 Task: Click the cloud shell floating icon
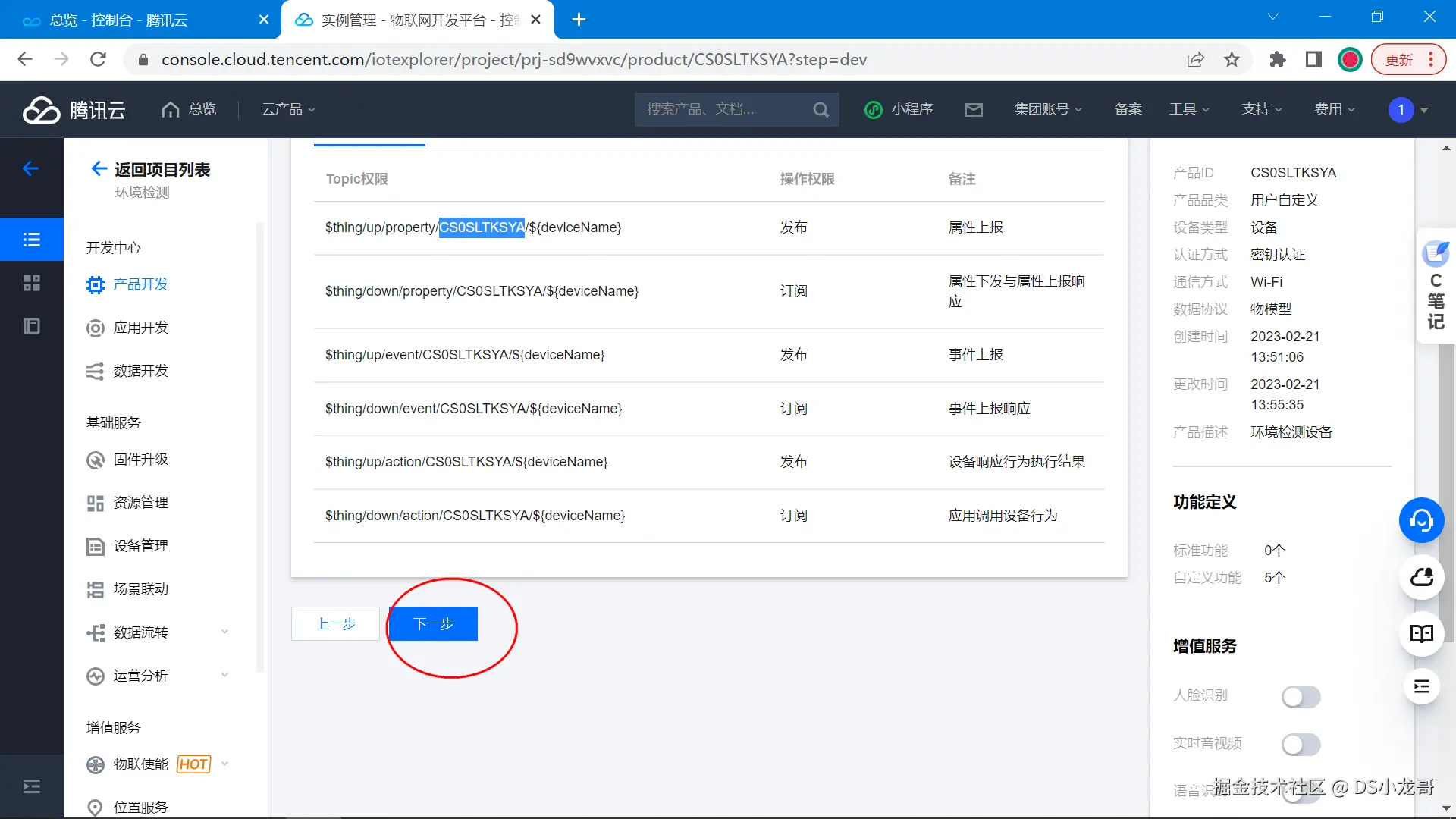click(x=1421, y=577)
